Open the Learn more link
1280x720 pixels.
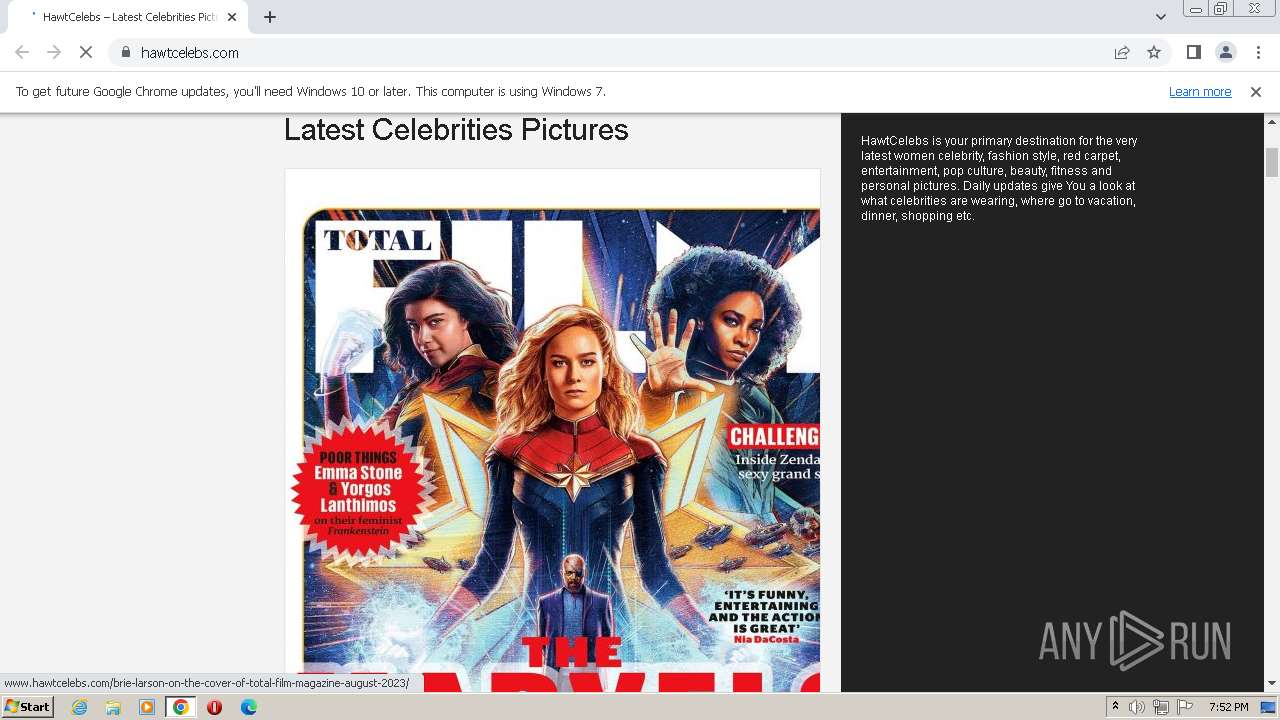1200,91
